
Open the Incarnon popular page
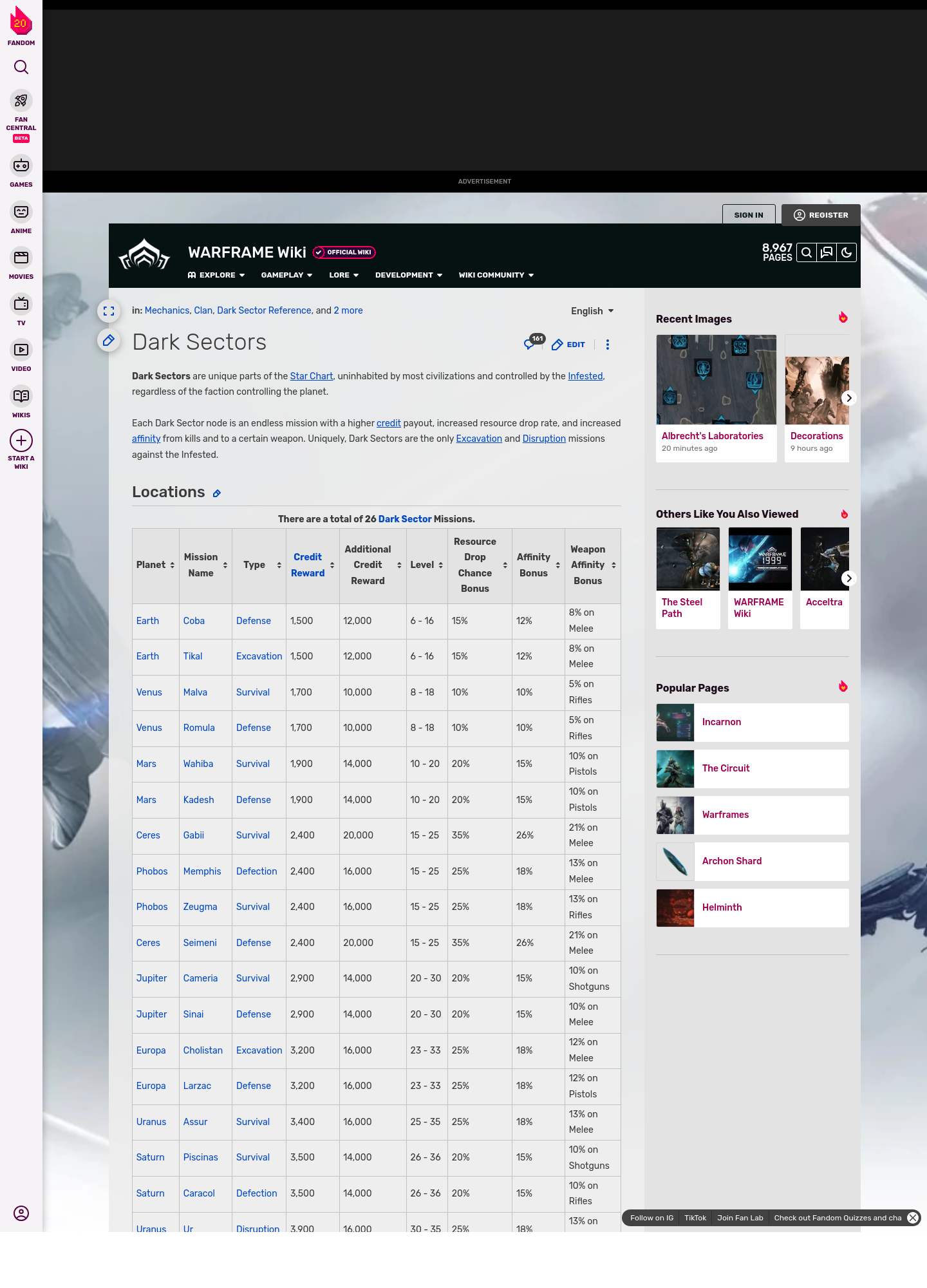tap(753, 723)
